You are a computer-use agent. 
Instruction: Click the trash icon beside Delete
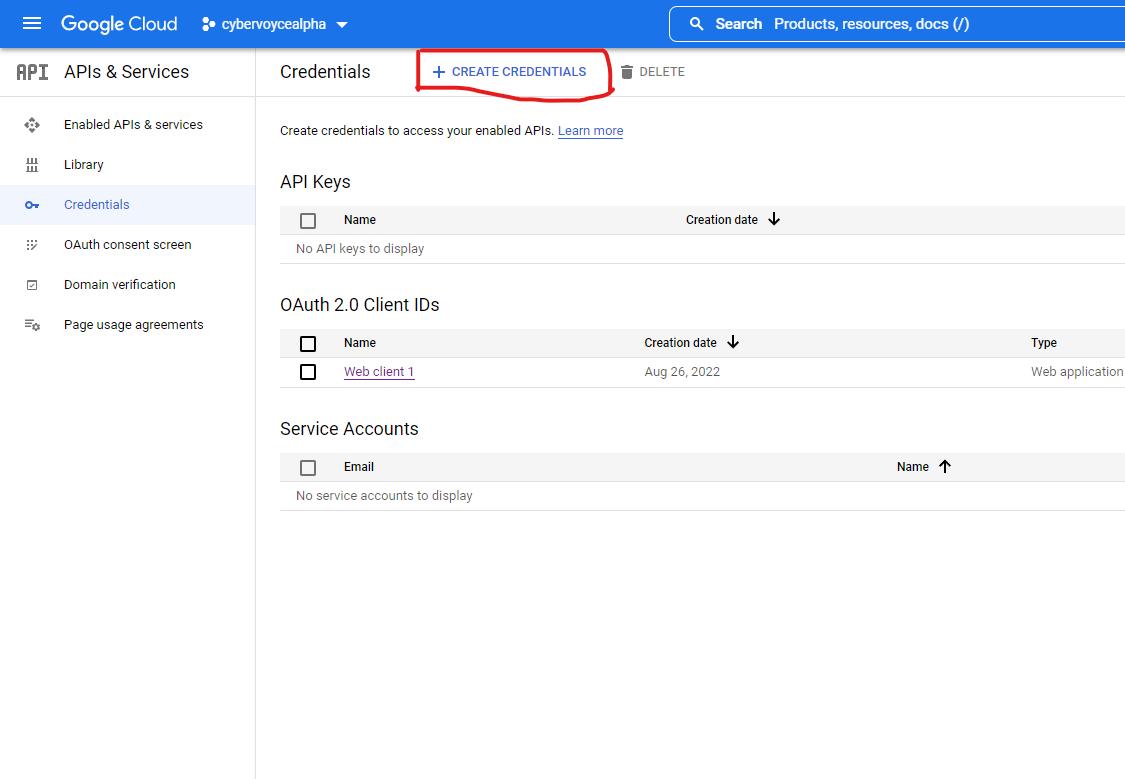[x=627, y=72]
